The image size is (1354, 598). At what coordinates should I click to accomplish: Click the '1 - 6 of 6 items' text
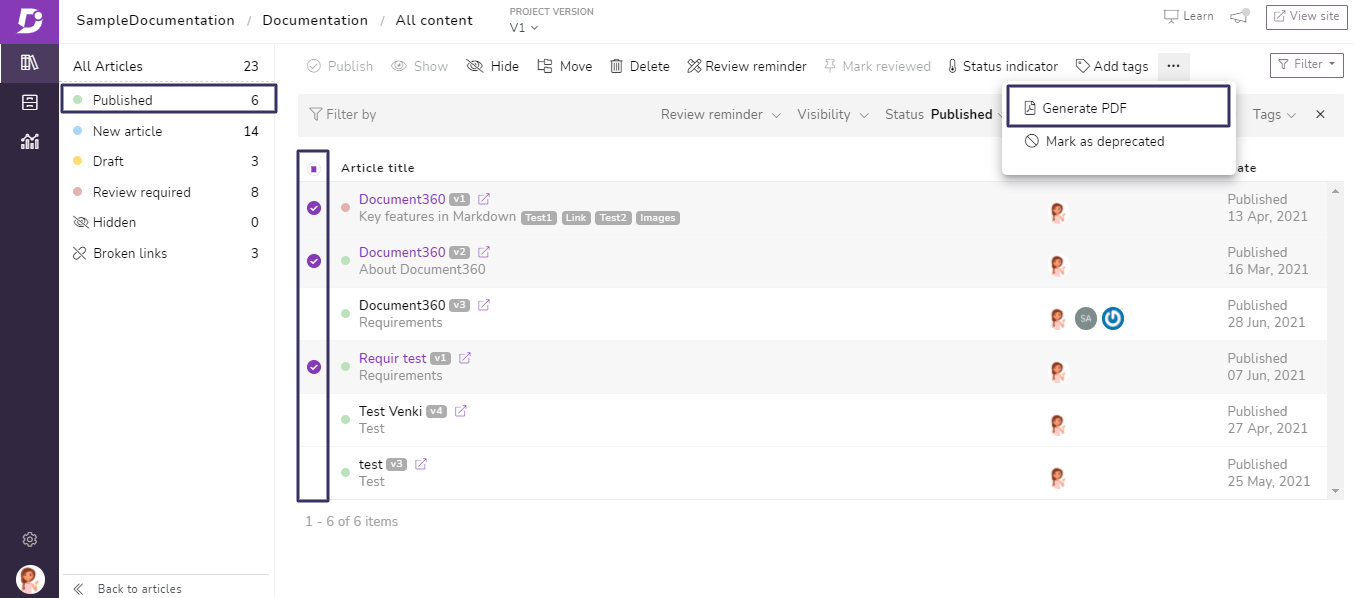pyautogui.click(x=351, y=521)
